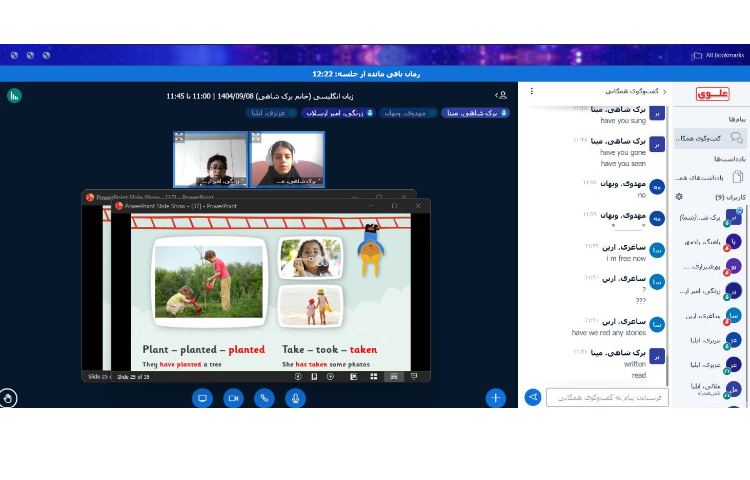Toggle the raise hand button
Viewport: 750px width, 480px height.
click(x=8, y=398)
